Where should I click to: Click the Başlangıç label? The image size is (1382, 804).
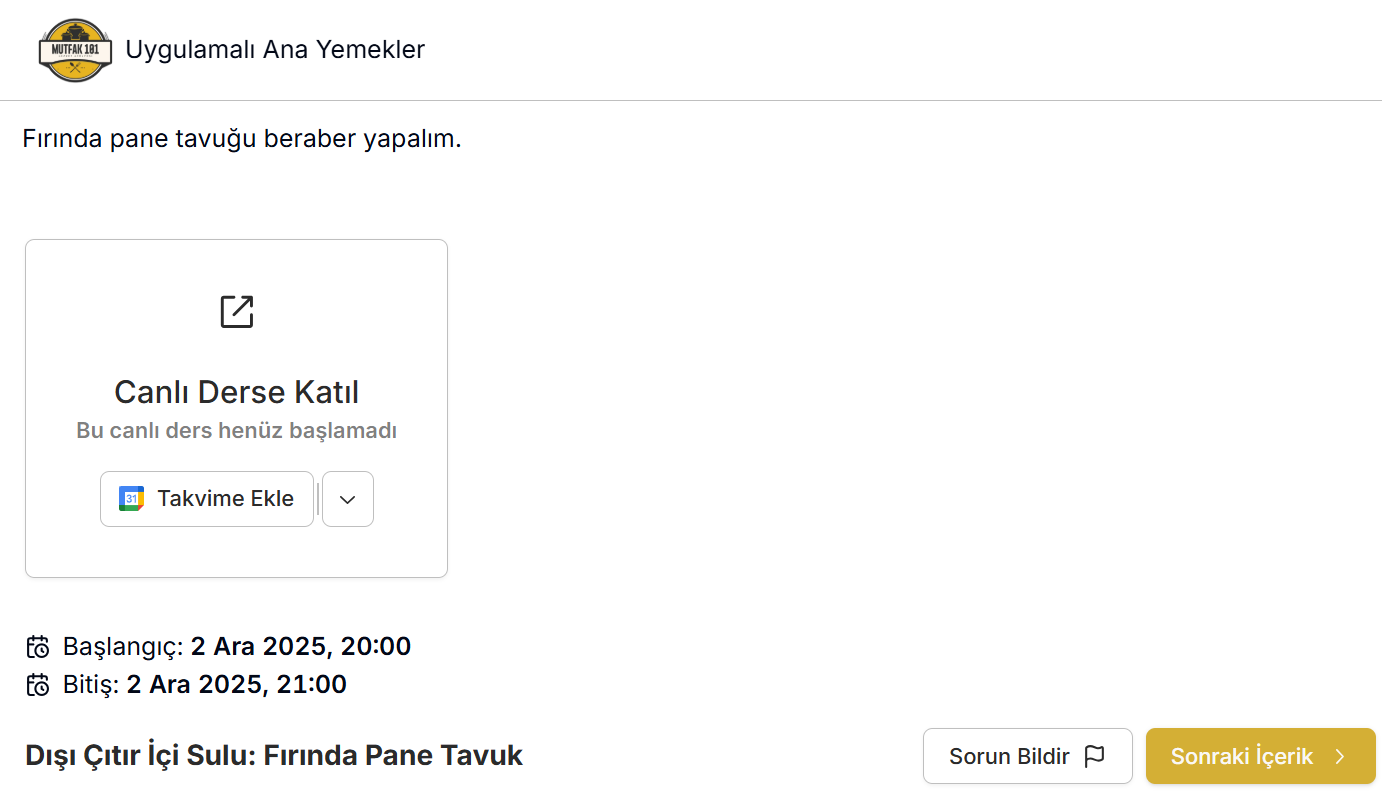pos(122,647)
